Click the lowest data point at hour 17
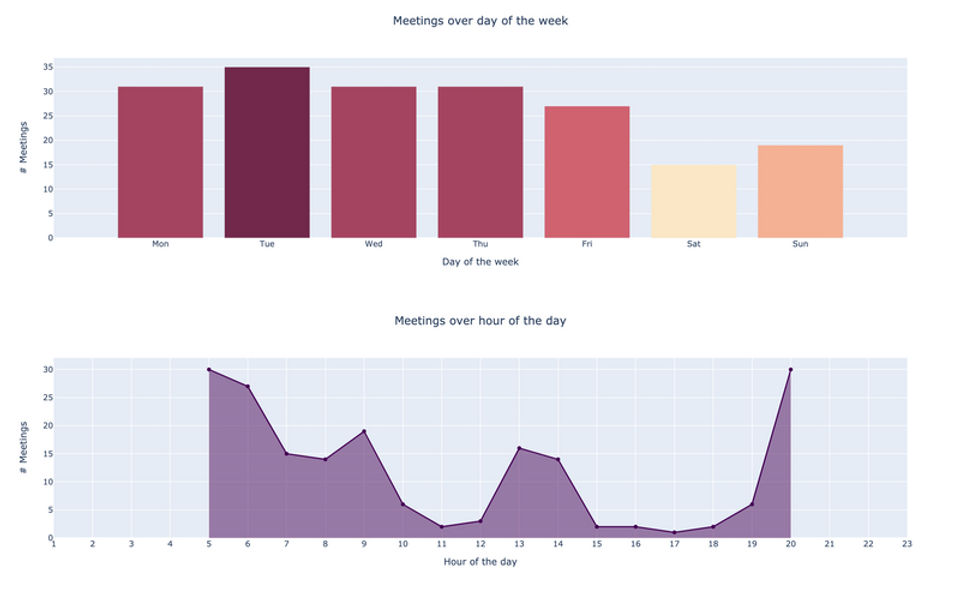This screenshot has width=960, height=600. pyautogui.click(x=674, y=532)
